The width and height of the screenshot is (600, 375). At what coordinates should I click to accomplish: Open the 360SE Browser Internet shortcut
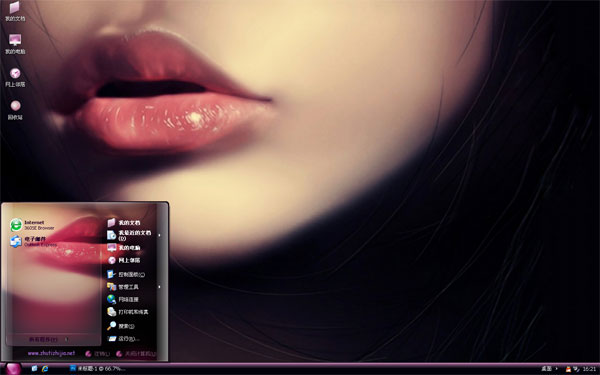(33, 225)
